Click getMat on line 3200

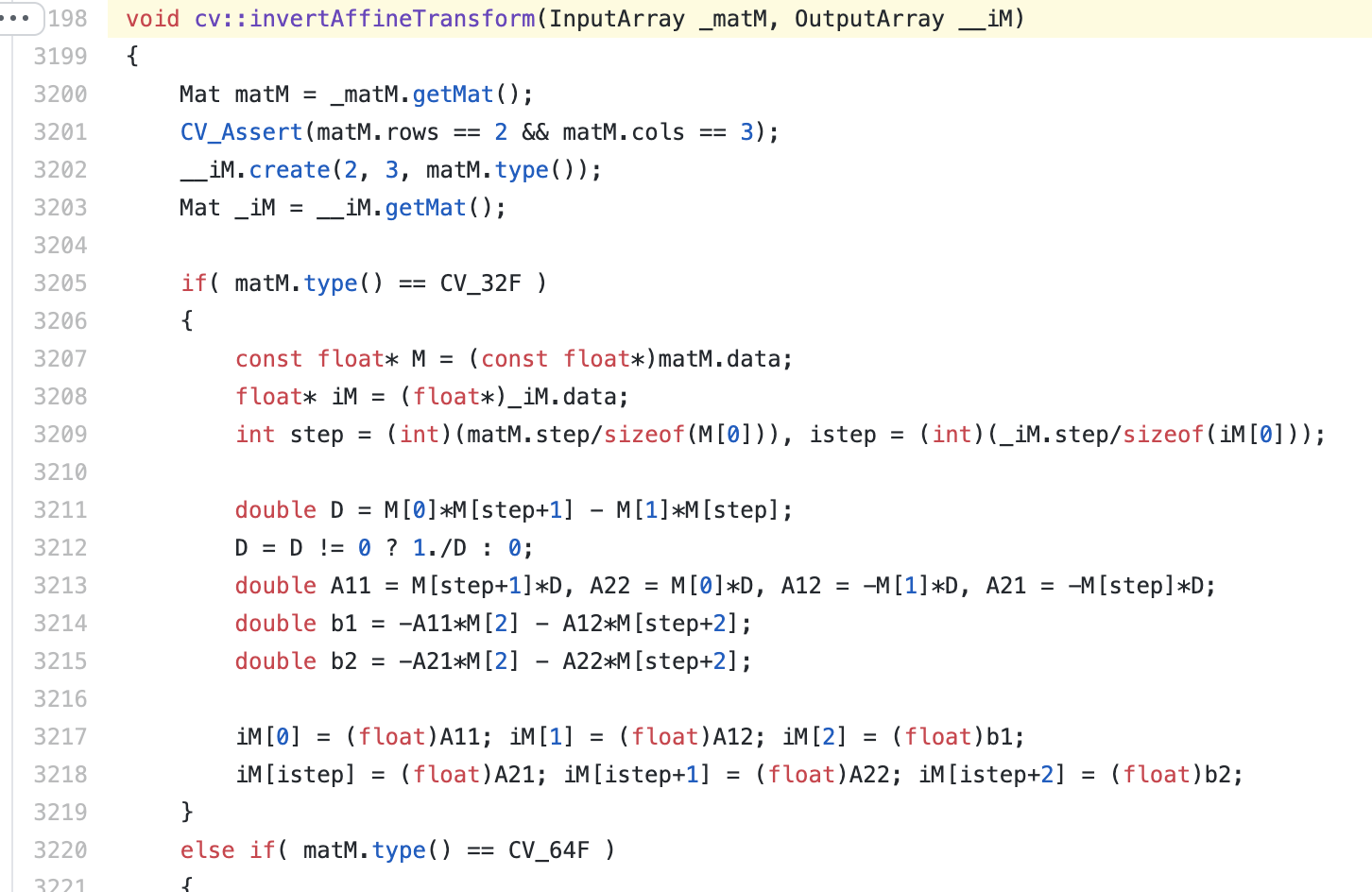454,94
